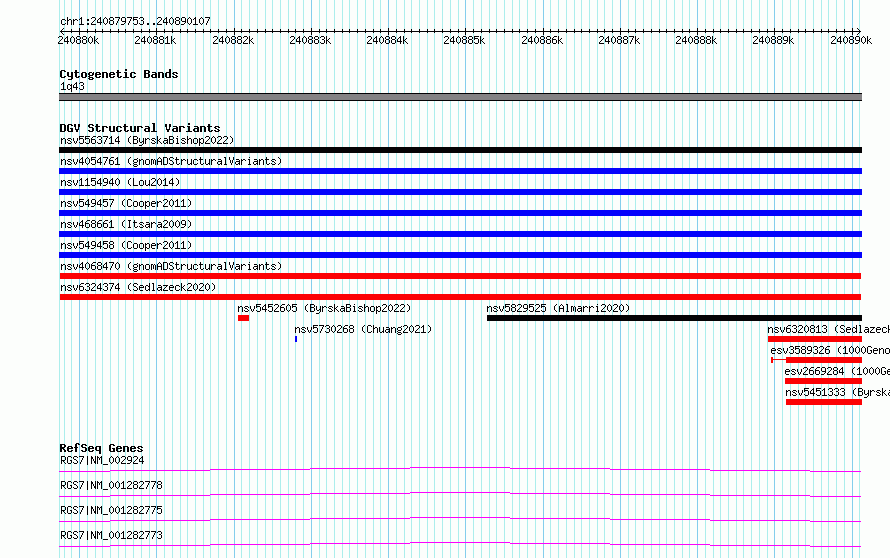
Task: Click the 240883k ruler tick label
Action: click(x=310, y=40)
